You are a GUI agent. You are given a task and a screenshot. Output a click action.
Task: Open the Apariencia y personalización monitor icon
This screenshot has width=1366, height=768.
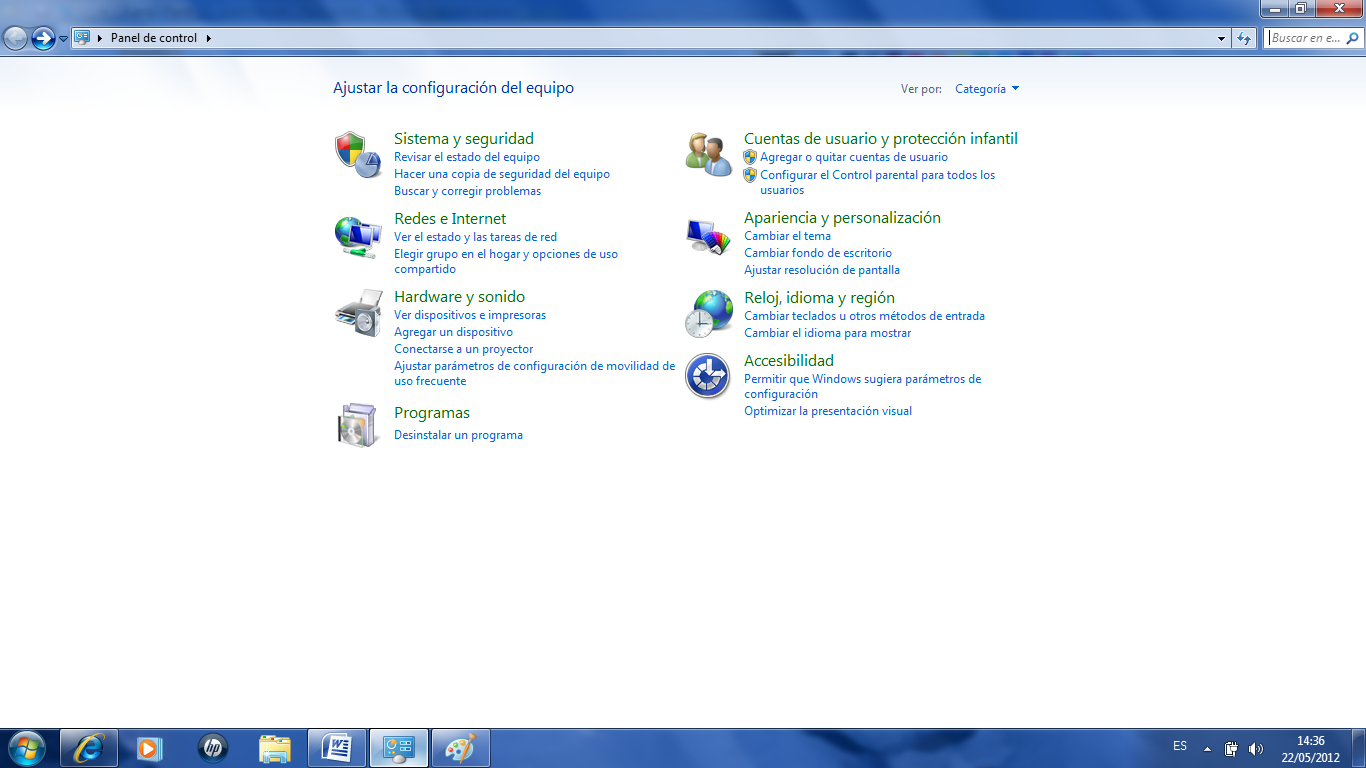coord(708,237)
